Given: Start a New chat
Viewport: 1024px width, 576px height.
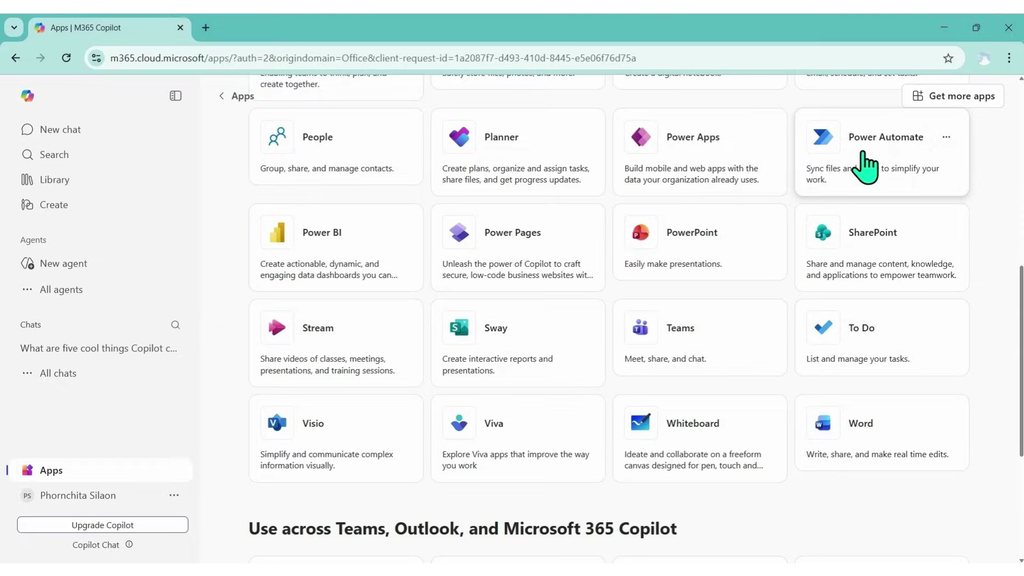Looking at the screenshot, I should (x=60, y=129).
